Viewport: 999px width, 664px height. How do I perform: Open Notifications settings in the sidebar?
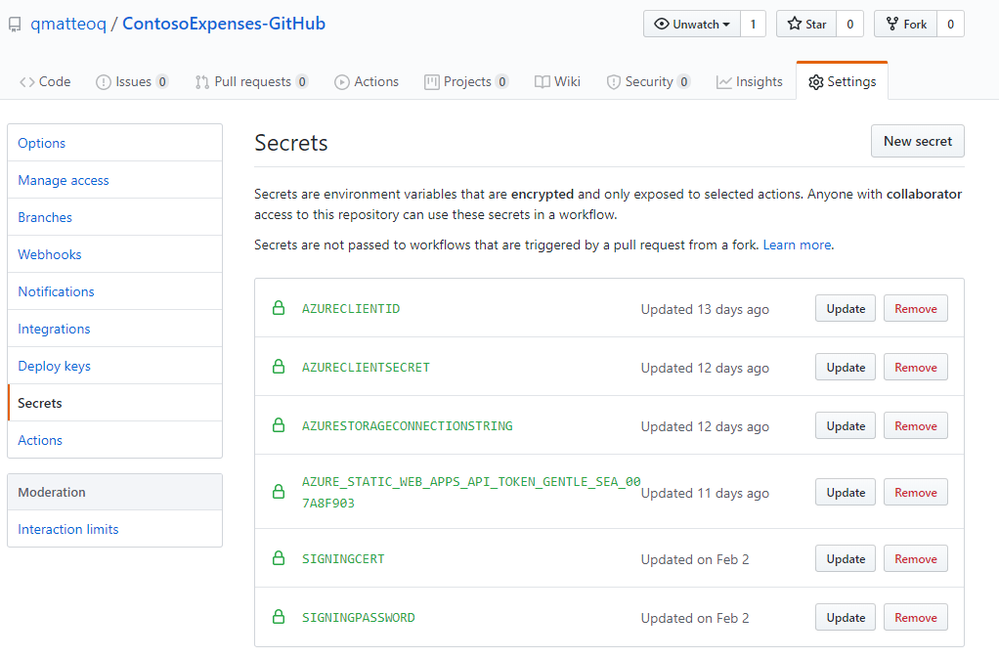tap(115, 291)
